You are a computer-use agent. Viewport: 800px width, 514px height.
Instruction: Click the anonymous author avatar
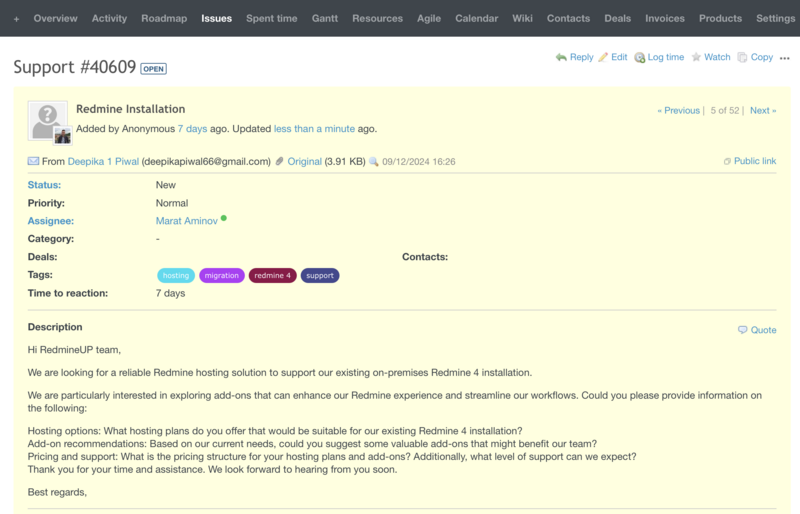pyautogui.click(x=47, y=119)
